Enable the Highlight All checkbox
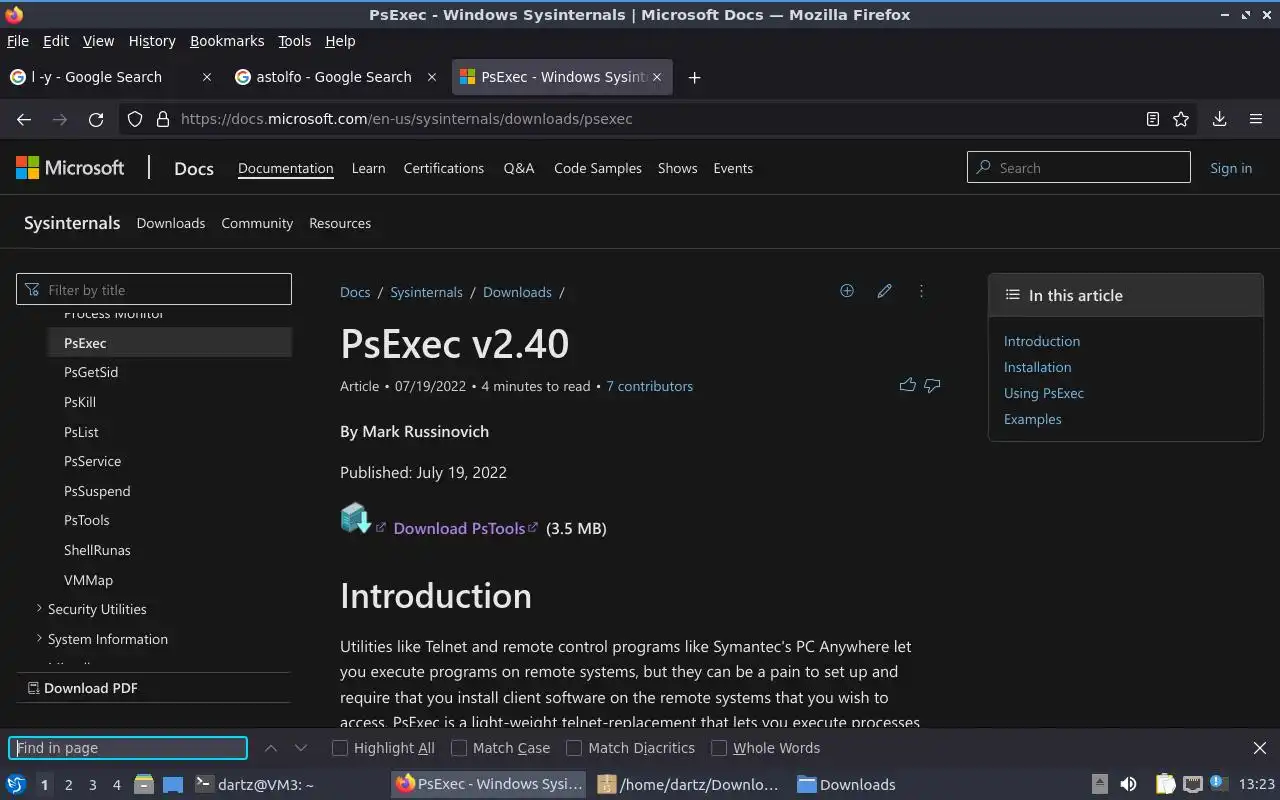This screenshot has width=1280, height=800. (x=340, y=748)
